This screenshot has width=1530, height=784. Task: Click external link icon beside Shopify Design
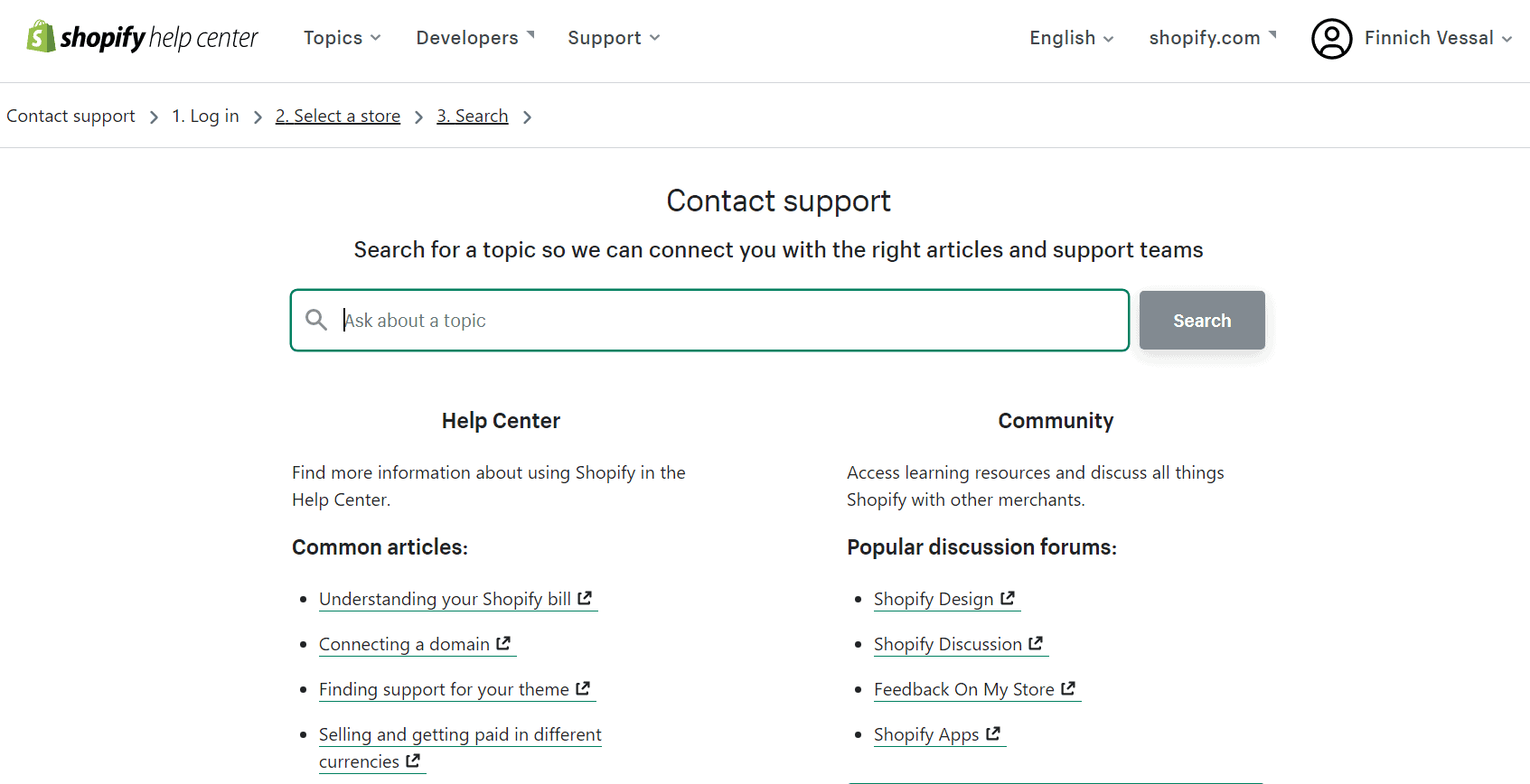point(1008,598)
